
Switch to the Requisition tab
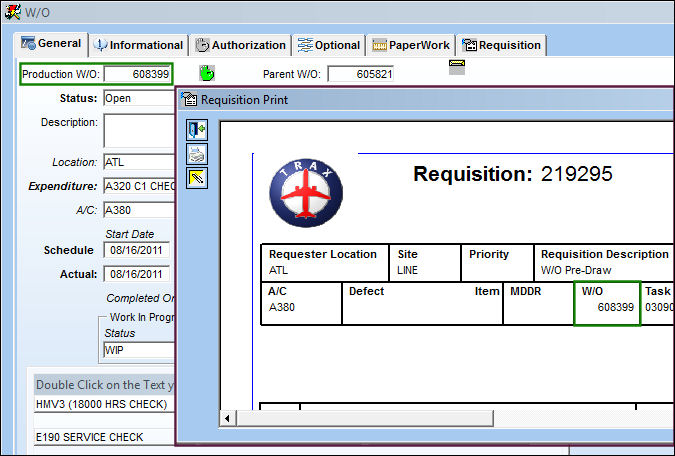pyautogui.click(x=502, y=45)
